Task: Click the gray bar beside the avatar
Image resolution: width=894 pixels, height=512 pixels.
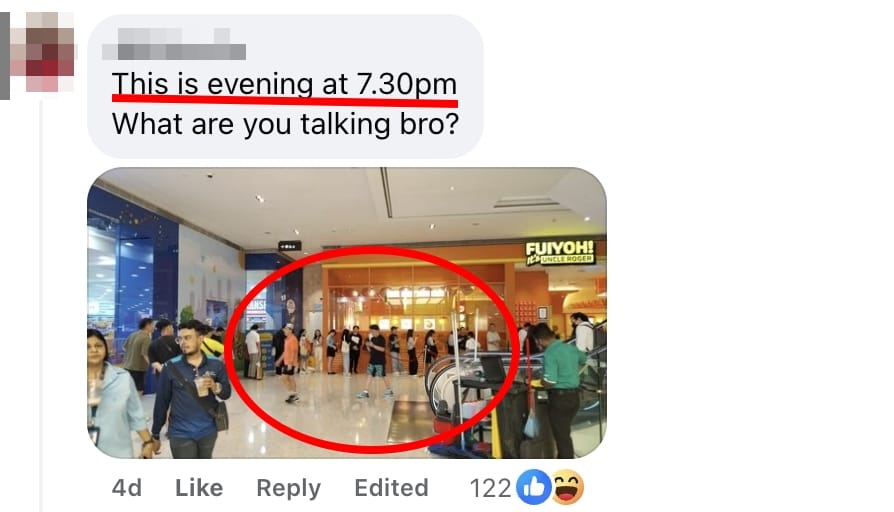Action: click(x=5, y=55)
